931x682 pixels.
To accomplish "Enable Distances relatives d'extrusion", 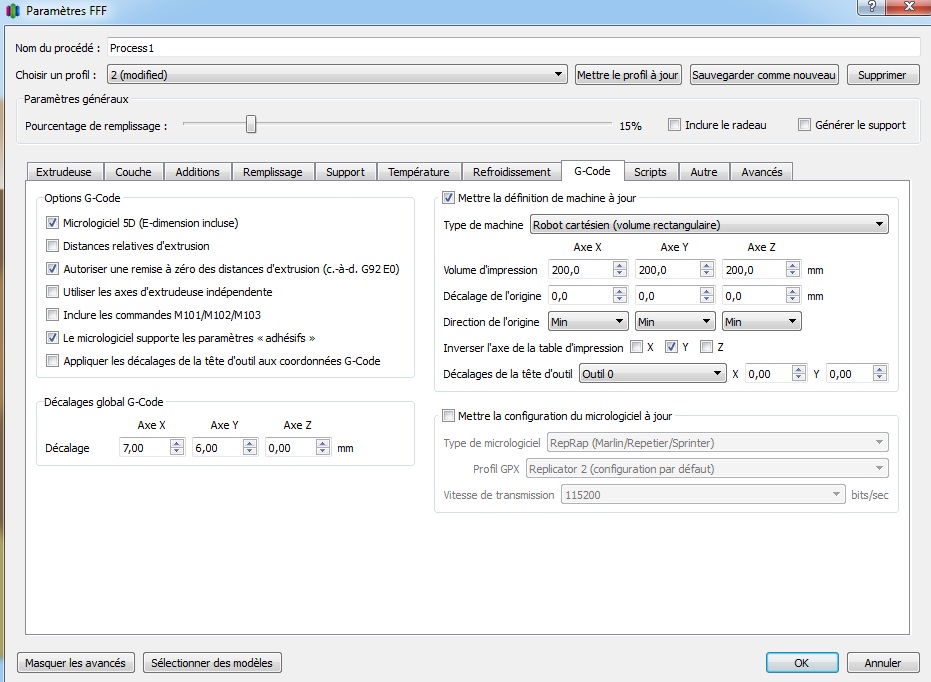I will [52, 246].
